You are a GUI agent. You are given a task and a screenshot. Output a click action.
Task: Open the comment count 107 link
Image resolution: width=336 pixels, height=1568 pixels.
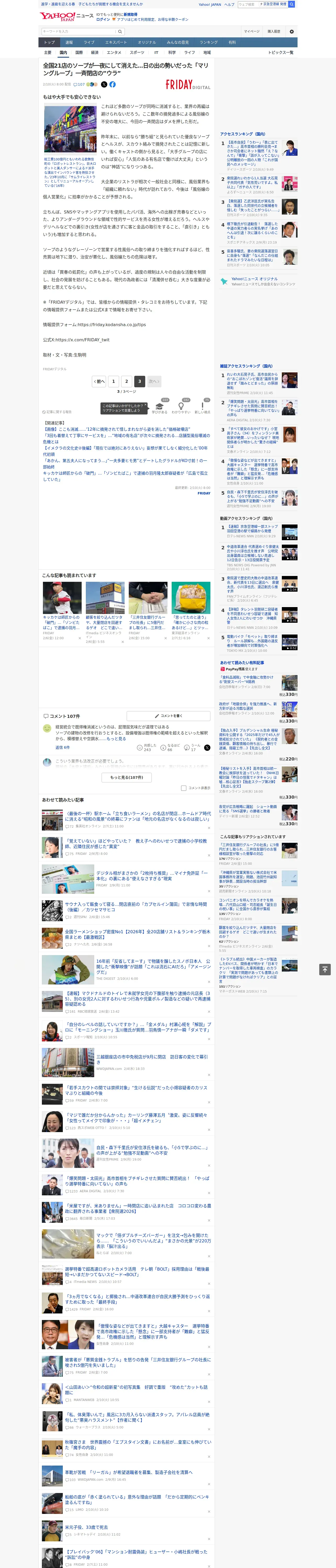pyautogui.click(x=79, y=85)
